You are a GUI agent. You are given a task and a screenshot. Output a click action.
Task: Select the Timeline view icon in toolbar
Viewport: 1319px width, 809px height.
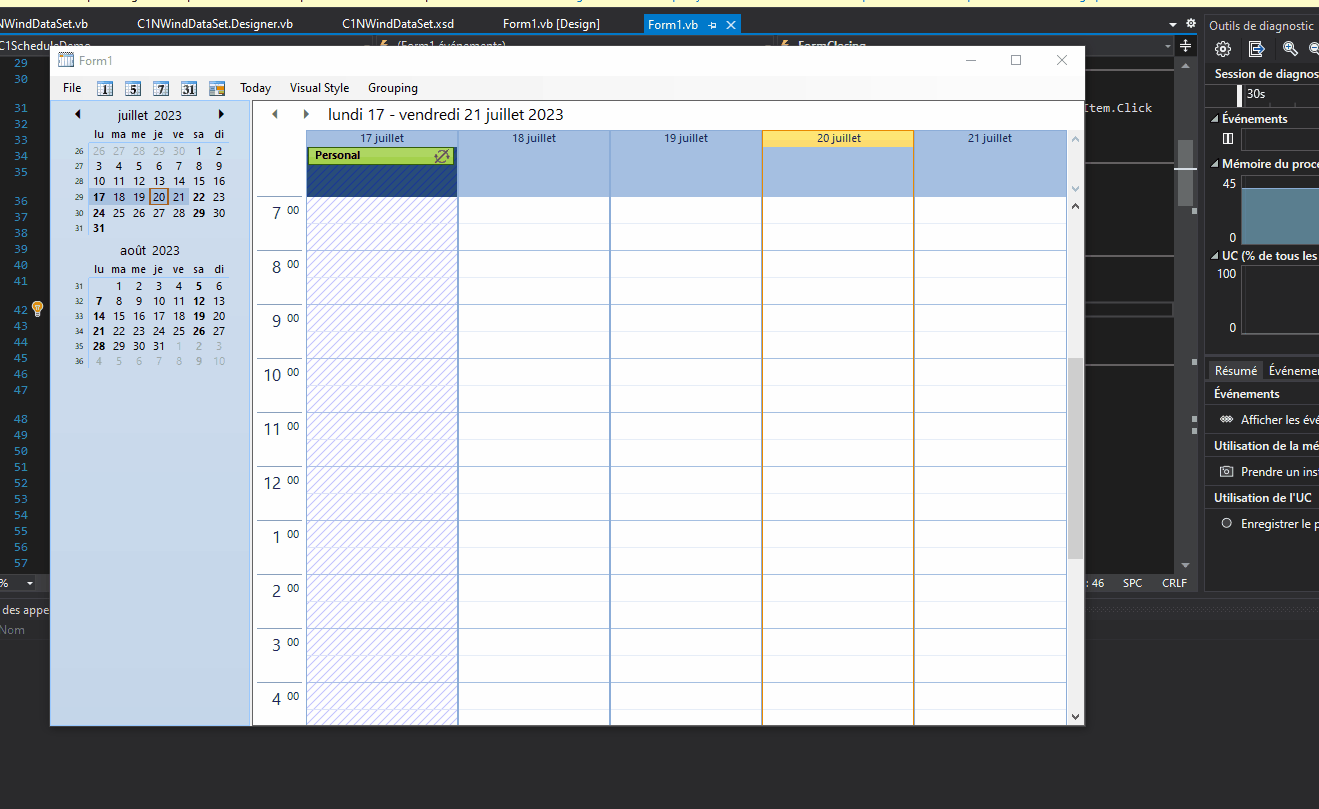[x=217, y=88]
